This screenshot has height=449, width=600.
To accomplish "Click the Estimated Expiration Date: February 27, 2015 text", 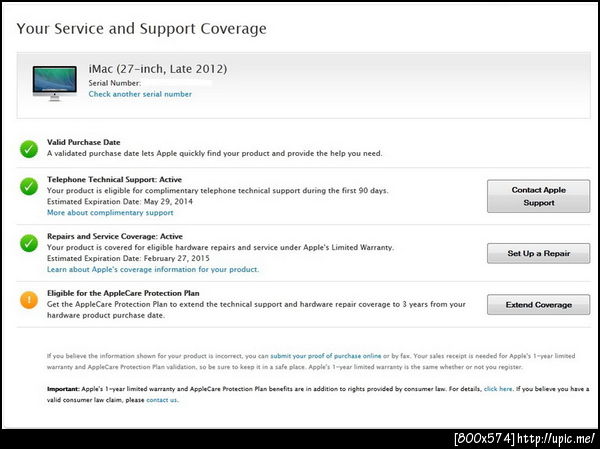I will pyautogui.click(x=128, y=258).
